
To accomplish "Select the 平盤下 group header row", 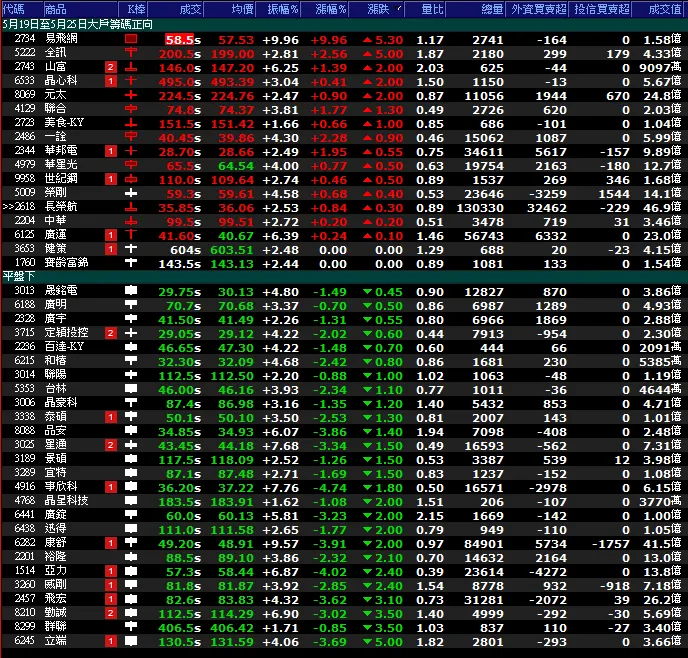I will click(x=344, y=276).
